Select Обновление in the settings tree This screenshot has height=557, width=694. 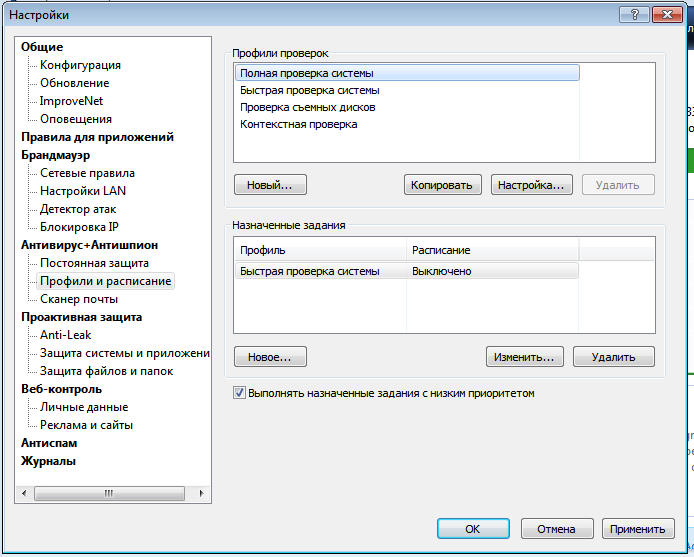coord(74,83)
